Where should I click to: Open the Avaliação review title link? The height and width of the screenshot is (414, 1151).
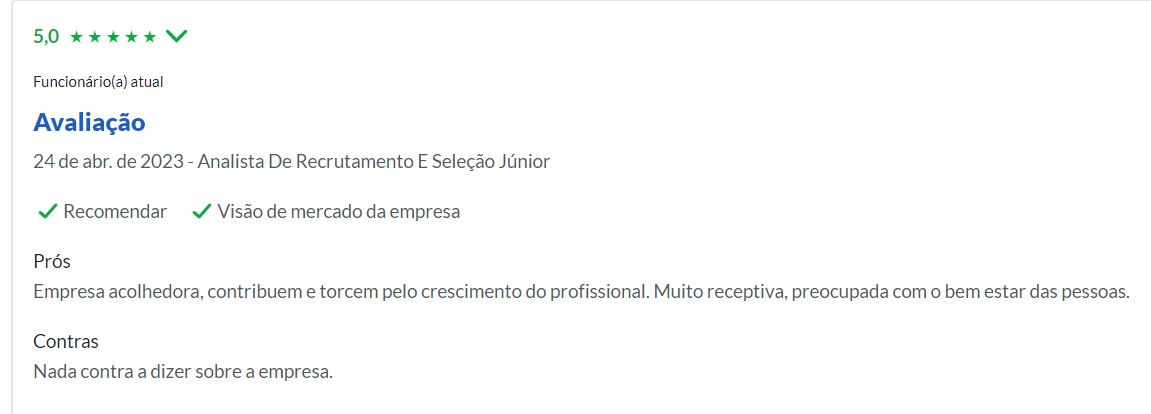pos(90,123)
